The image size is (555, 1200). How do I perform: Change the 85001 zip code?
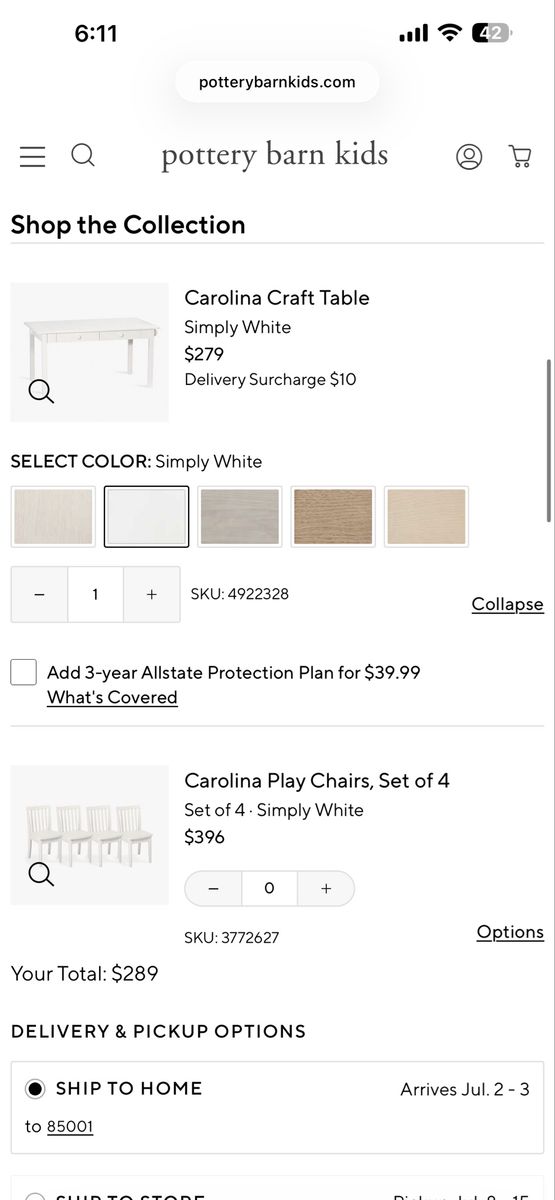70,1126
